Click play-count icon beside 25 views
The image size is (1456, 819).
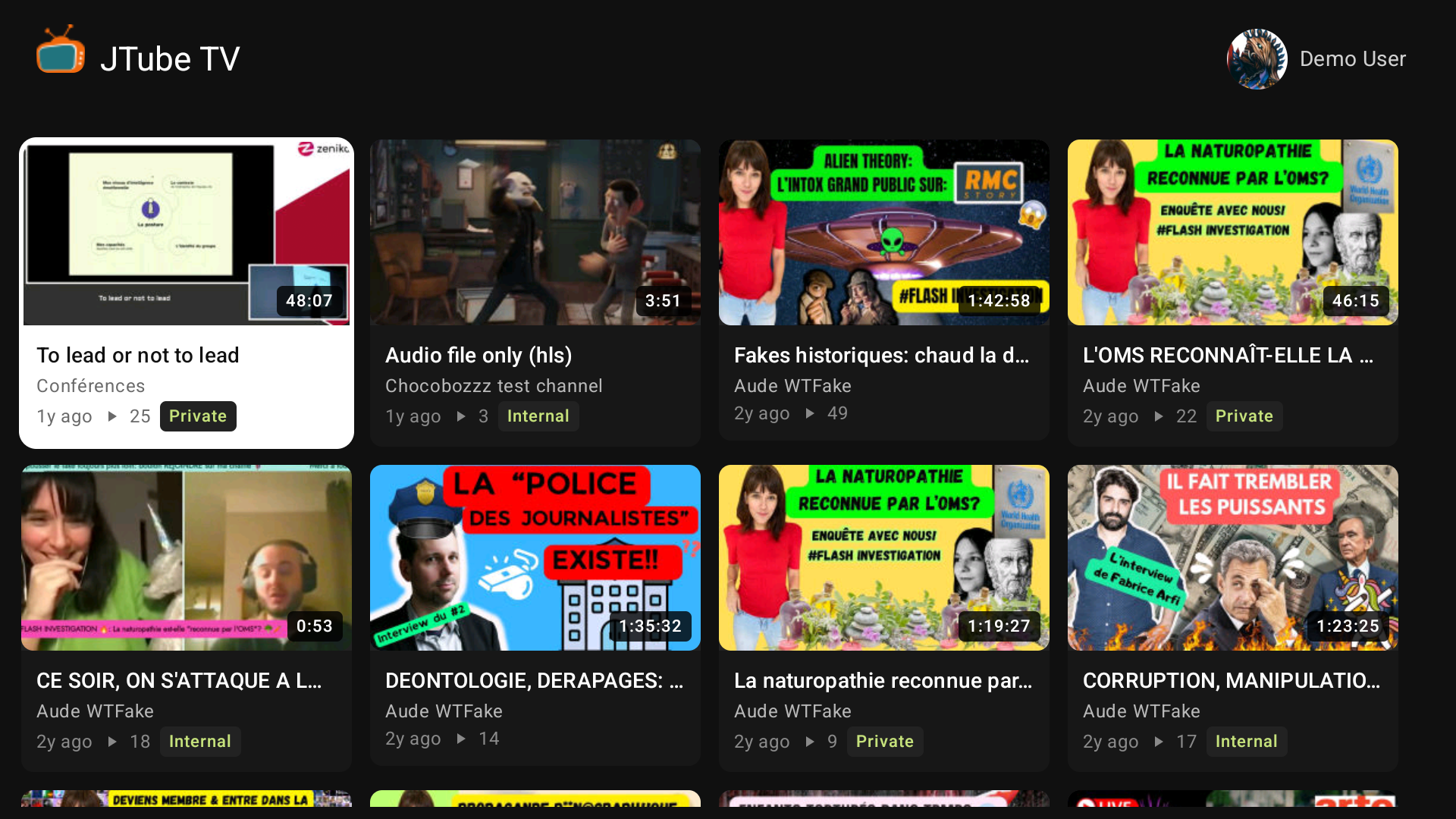coord(112,416)
